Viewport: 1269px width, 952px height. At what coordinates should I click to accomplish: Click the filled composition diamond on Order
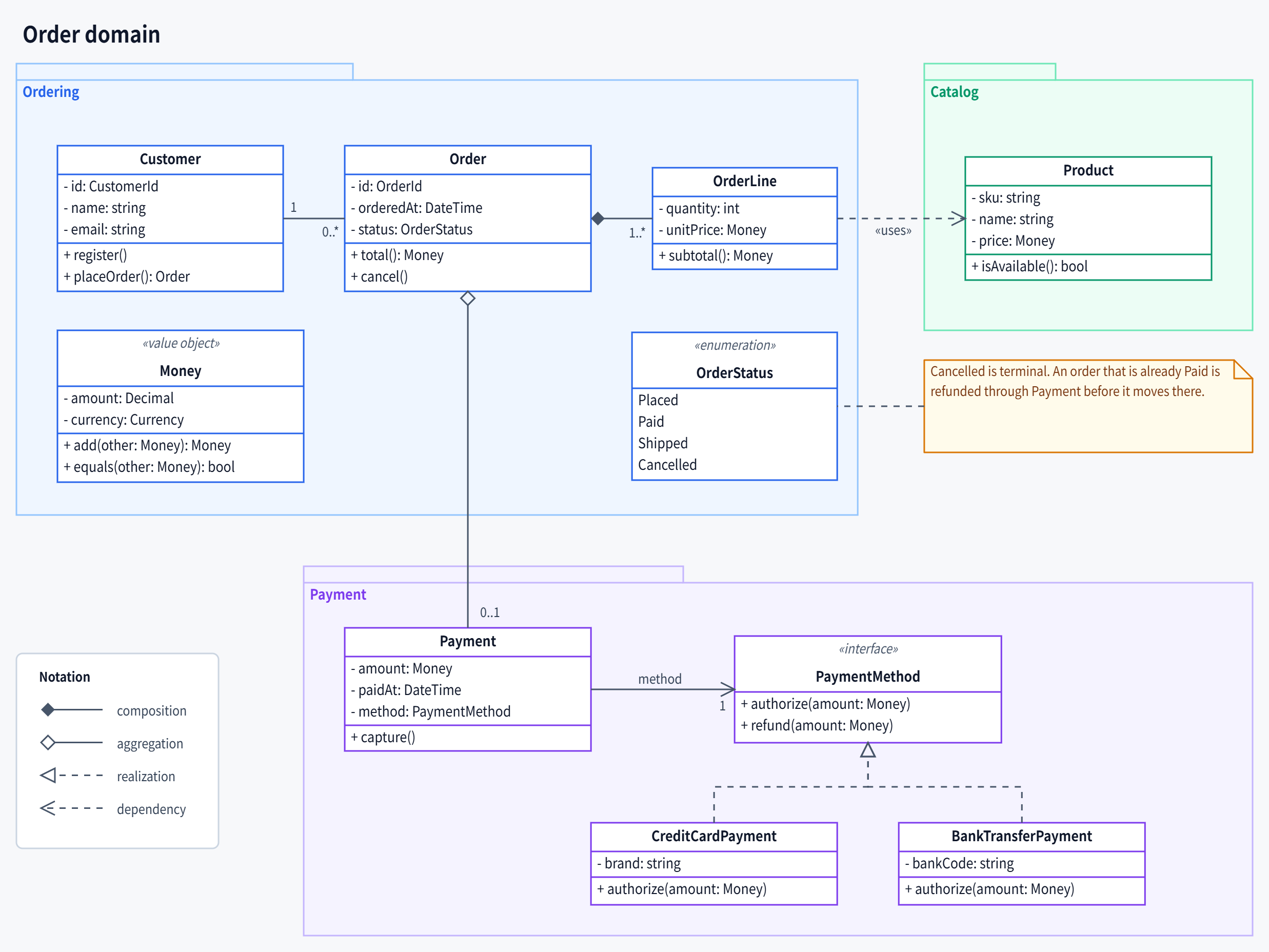(598, 219)
